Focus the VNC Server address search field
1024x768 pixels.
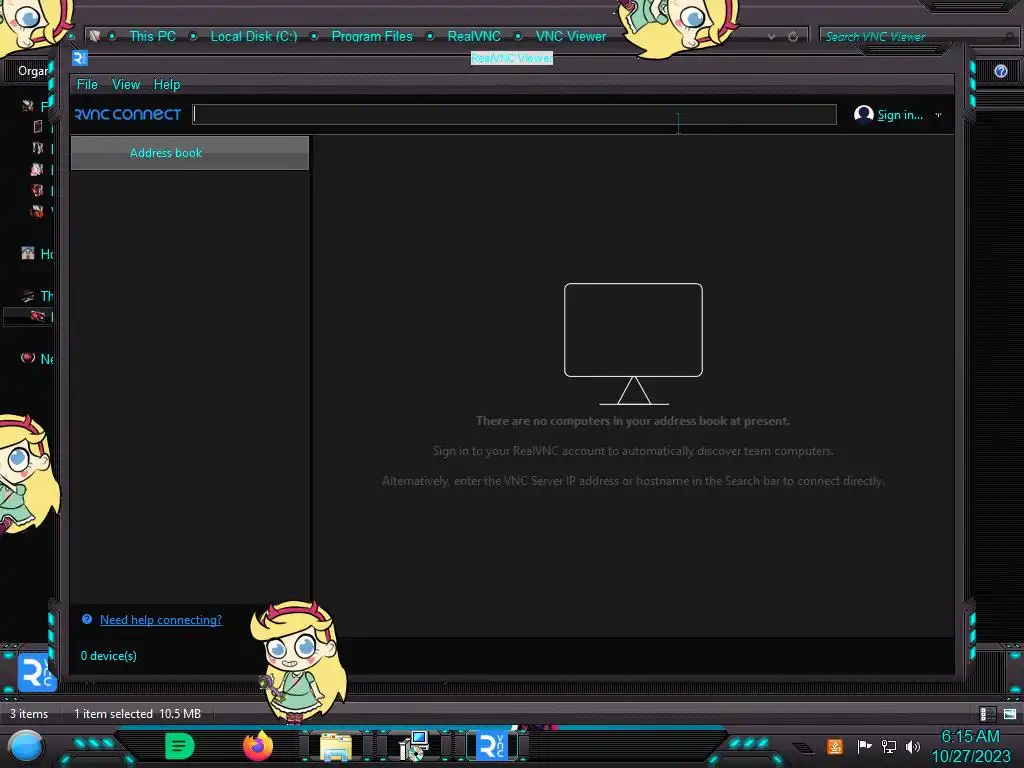(514, 114)
